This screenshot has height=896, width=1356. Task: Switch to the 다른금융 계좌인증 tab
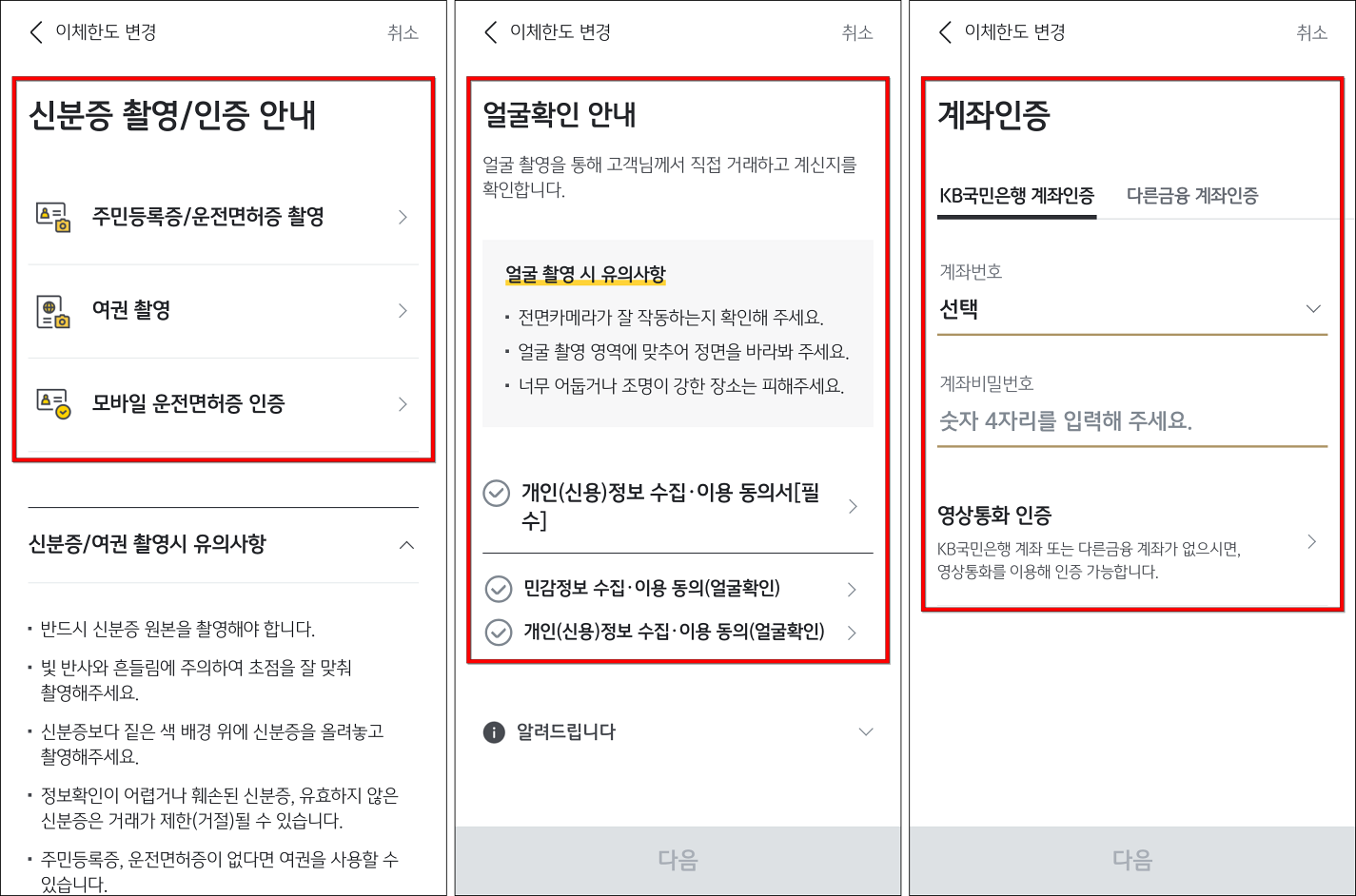[1191, 195]
